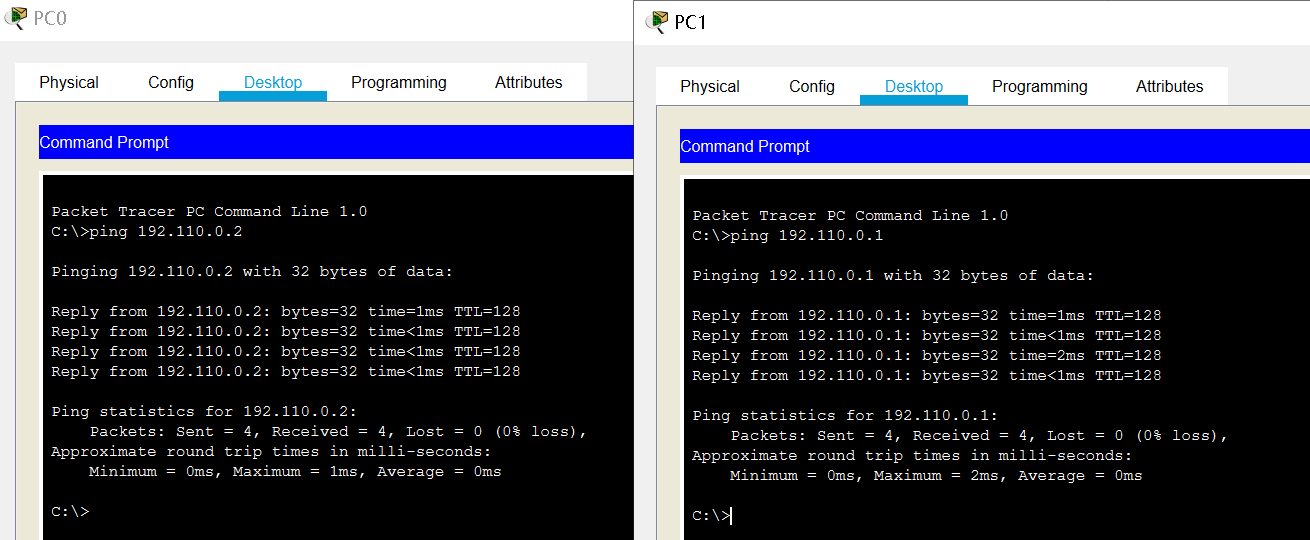Click 'Ping statistics for 192.110.0.2:' line

pos(204,412)
